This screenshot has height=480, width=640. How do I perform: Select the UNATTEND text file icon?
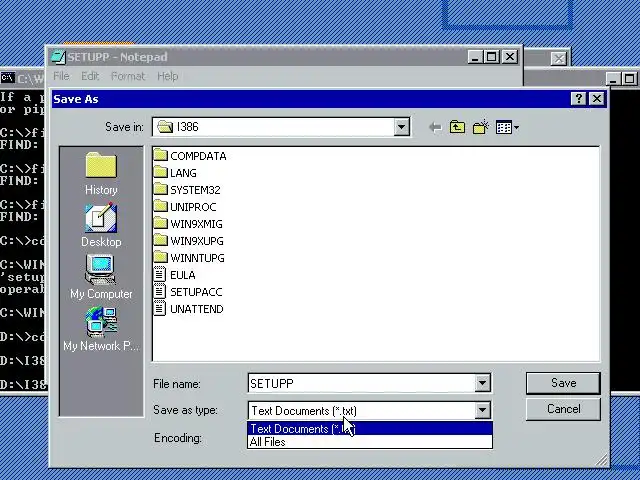(x=160, y=309)
